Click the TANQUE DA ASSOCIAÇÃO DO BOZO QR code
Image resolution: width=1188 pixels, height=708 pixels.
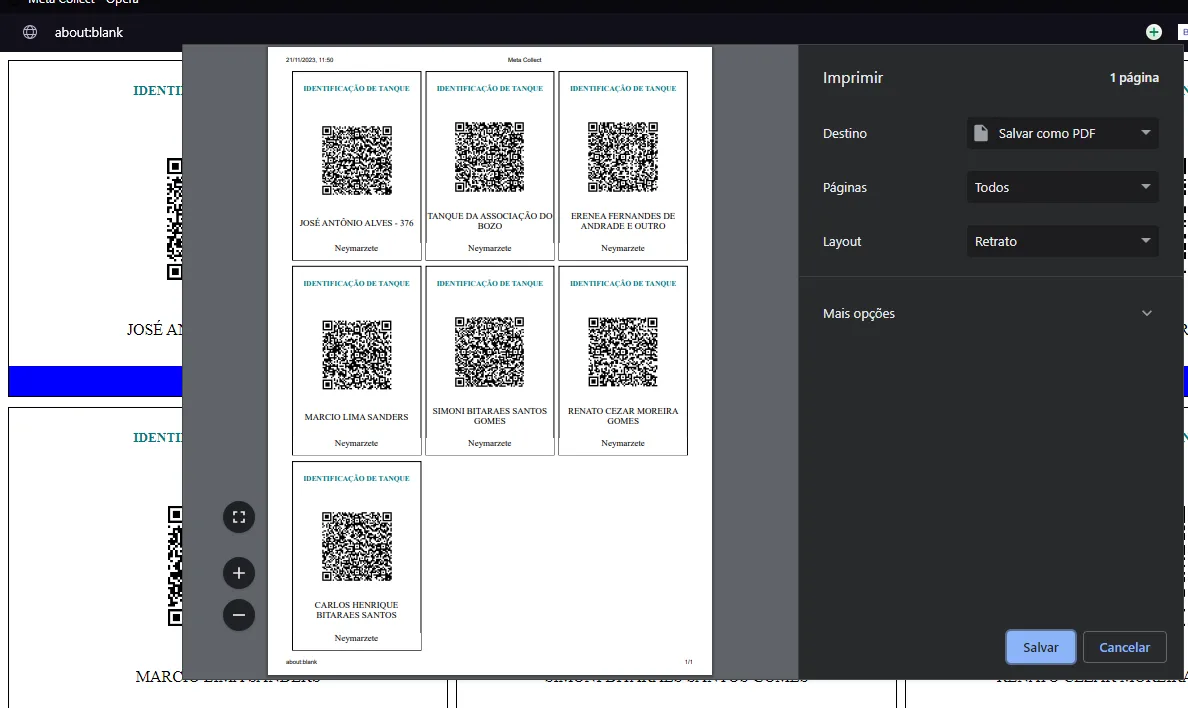click(489, 157)
